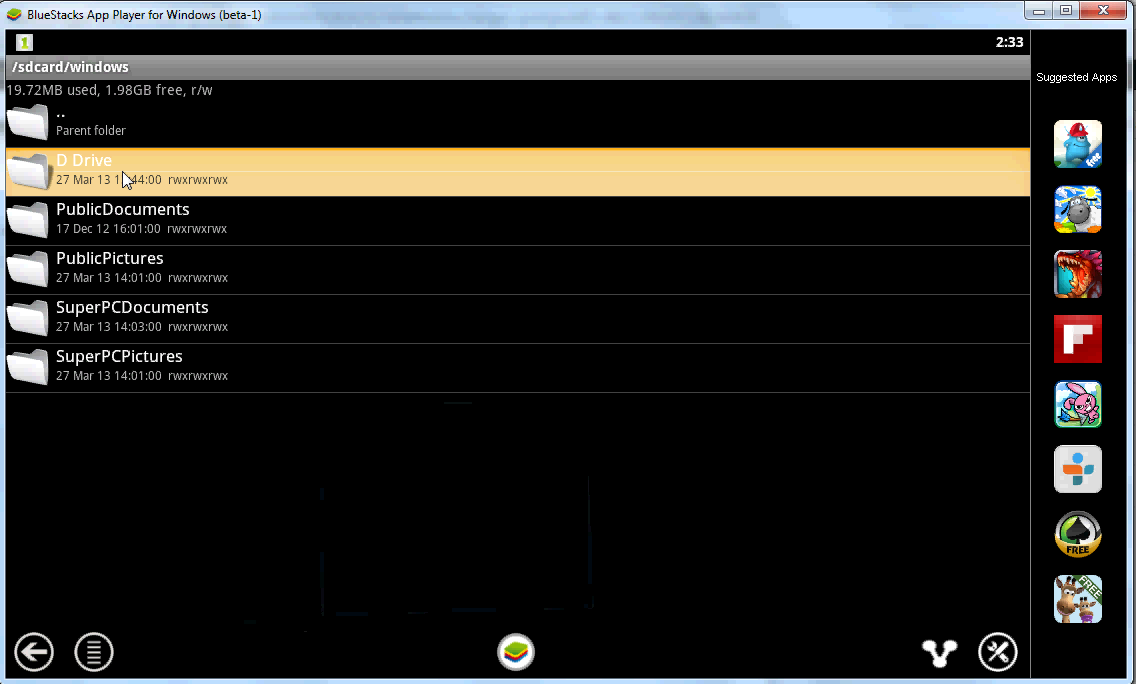Open the settings tools icon
The width and height of the screenshot is (1136, 684).
click(x=998, y=652)
